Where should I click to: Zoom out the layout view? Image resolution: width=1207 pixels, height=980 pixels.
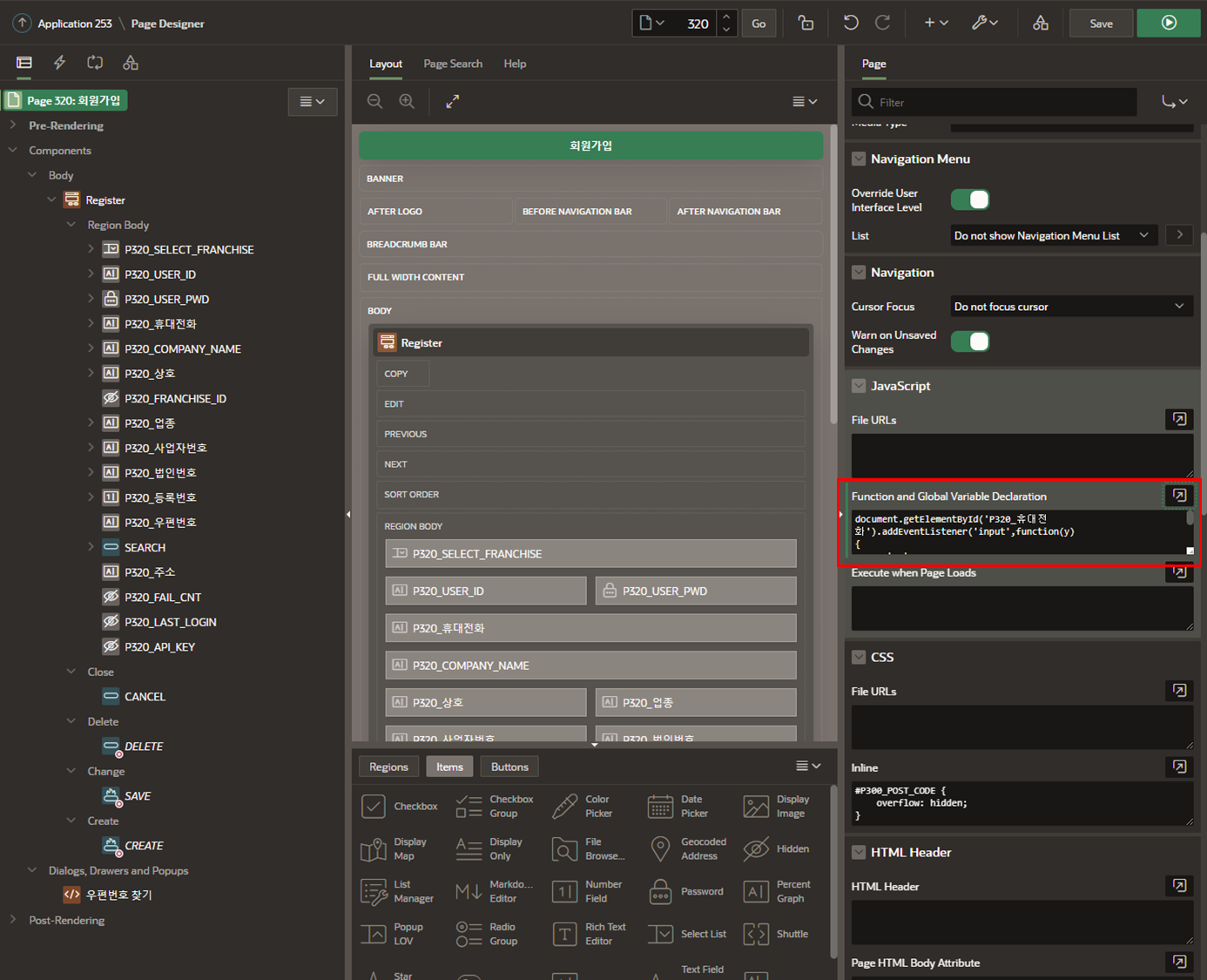(374, 102)
